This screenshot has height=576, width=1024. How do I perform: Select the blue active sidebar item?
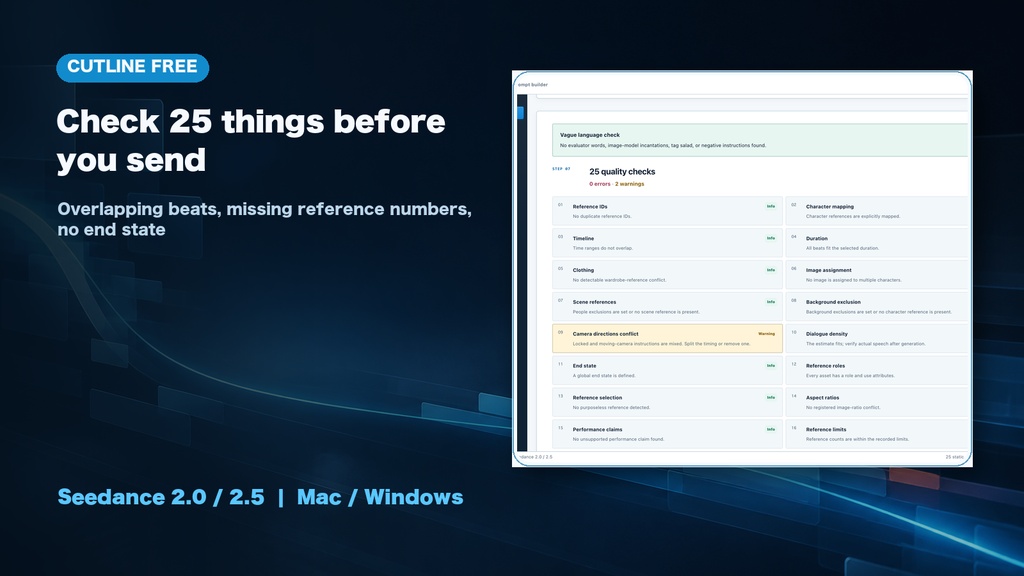click(x=520, y=112)
